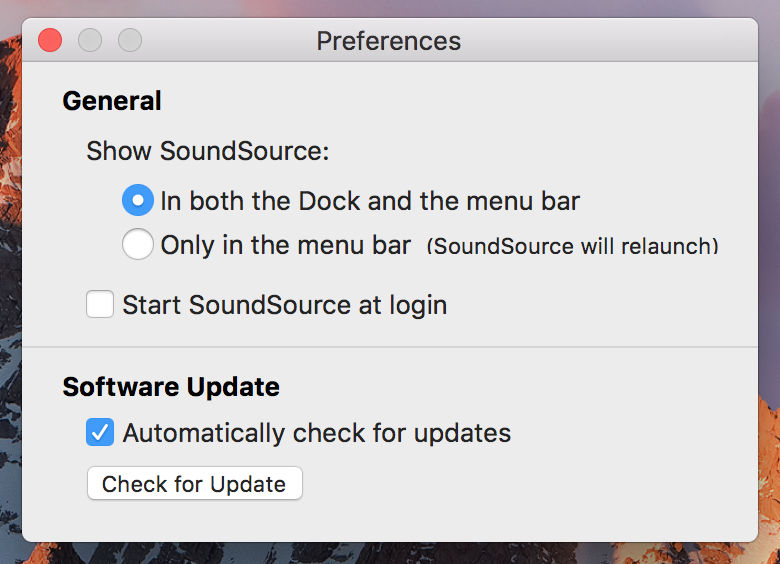Viewport: 780px width, 564px height.
Task: Click the Check for Update button
Action: [x=195, y=483]
